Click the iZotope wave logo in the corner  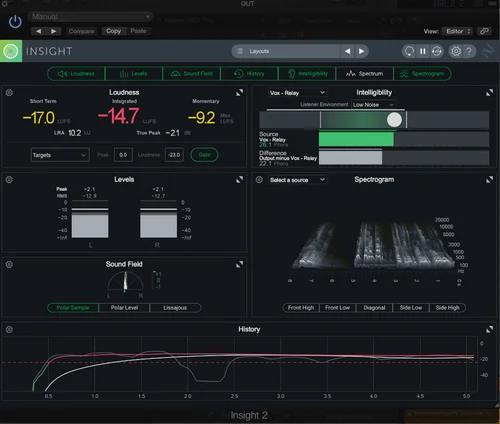click(x=487, y=51)
